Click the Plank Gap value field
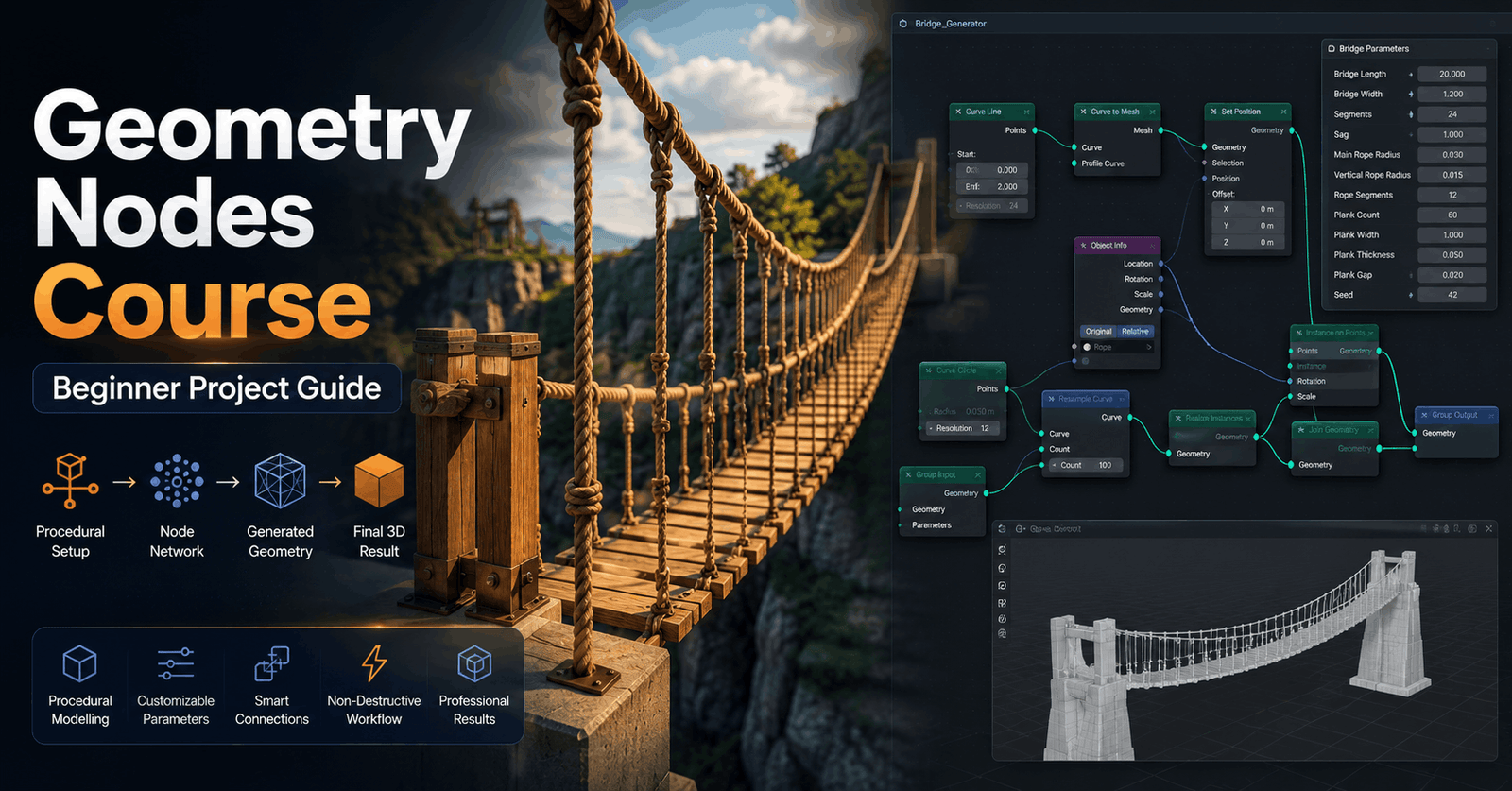The width and height of the screenshot is (1512, 791). (1452, 275)
